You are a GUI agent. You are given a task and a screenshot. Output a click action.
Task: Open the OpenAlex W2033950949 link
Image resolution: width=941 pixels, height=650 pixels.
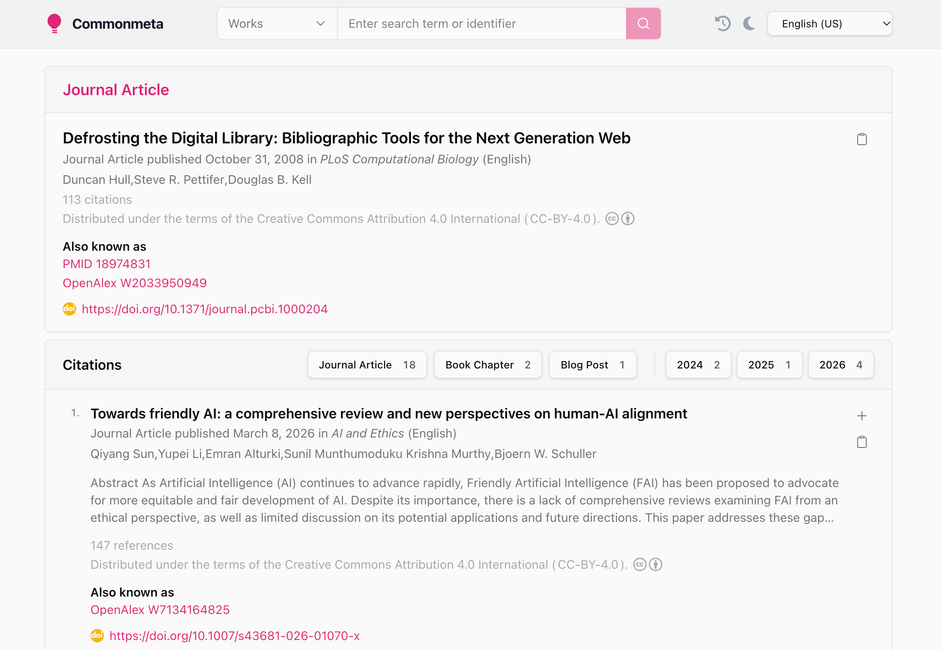point(134,283)
